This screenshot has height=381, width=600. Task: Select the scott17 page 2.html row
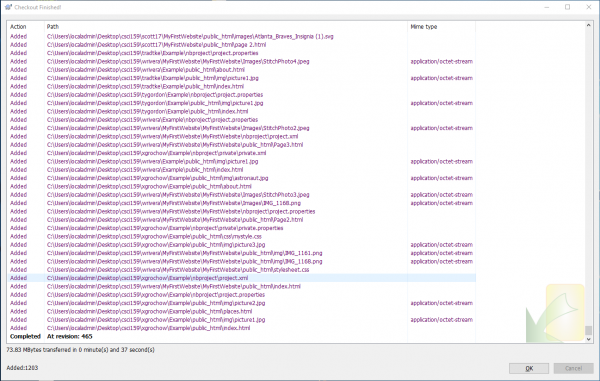pos(242,45)
